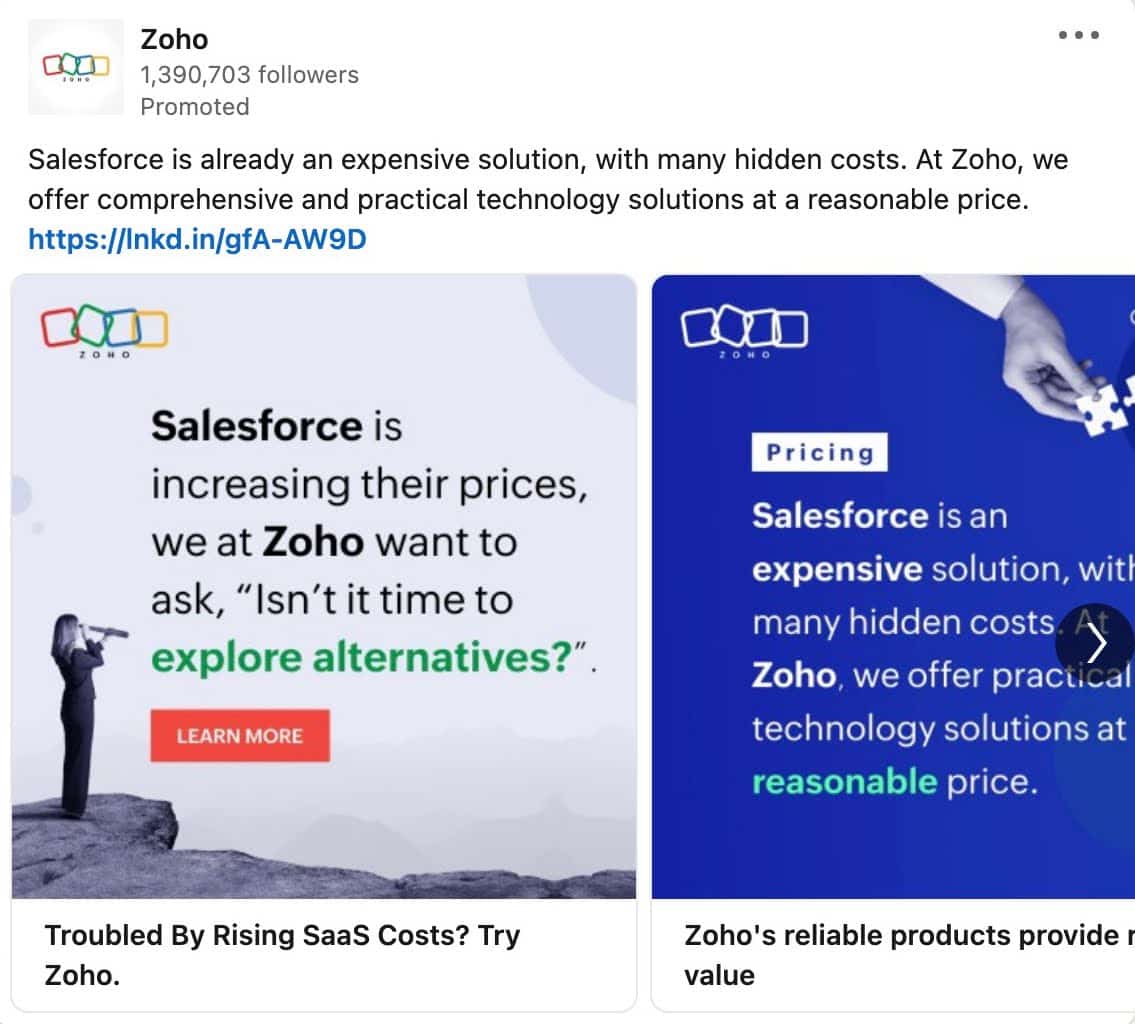Advance carousel with next arrow

click(1096, 643)
